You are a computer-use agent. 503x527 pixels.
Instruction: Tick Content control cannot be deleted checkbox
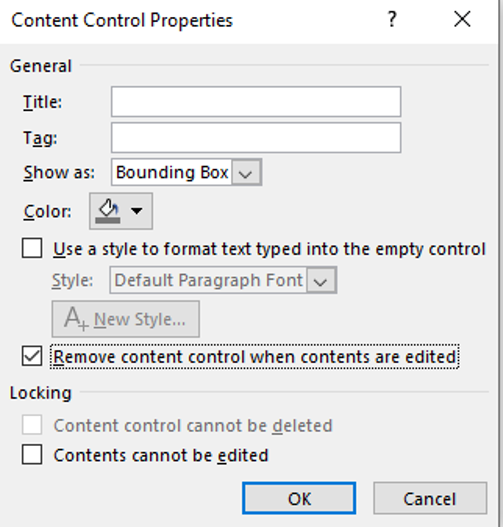32,425
